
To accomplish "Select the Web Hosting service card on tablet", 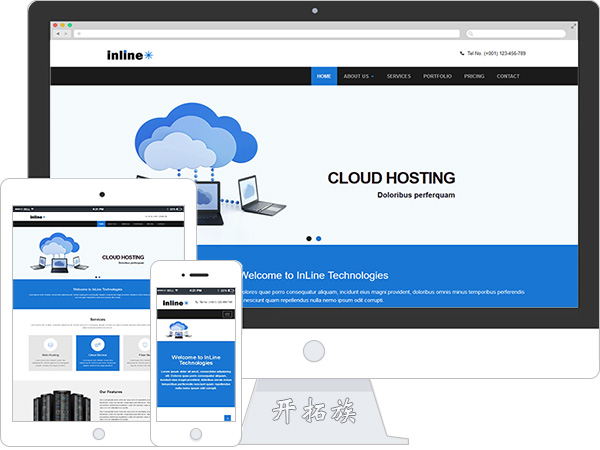I will coord(51,353).
